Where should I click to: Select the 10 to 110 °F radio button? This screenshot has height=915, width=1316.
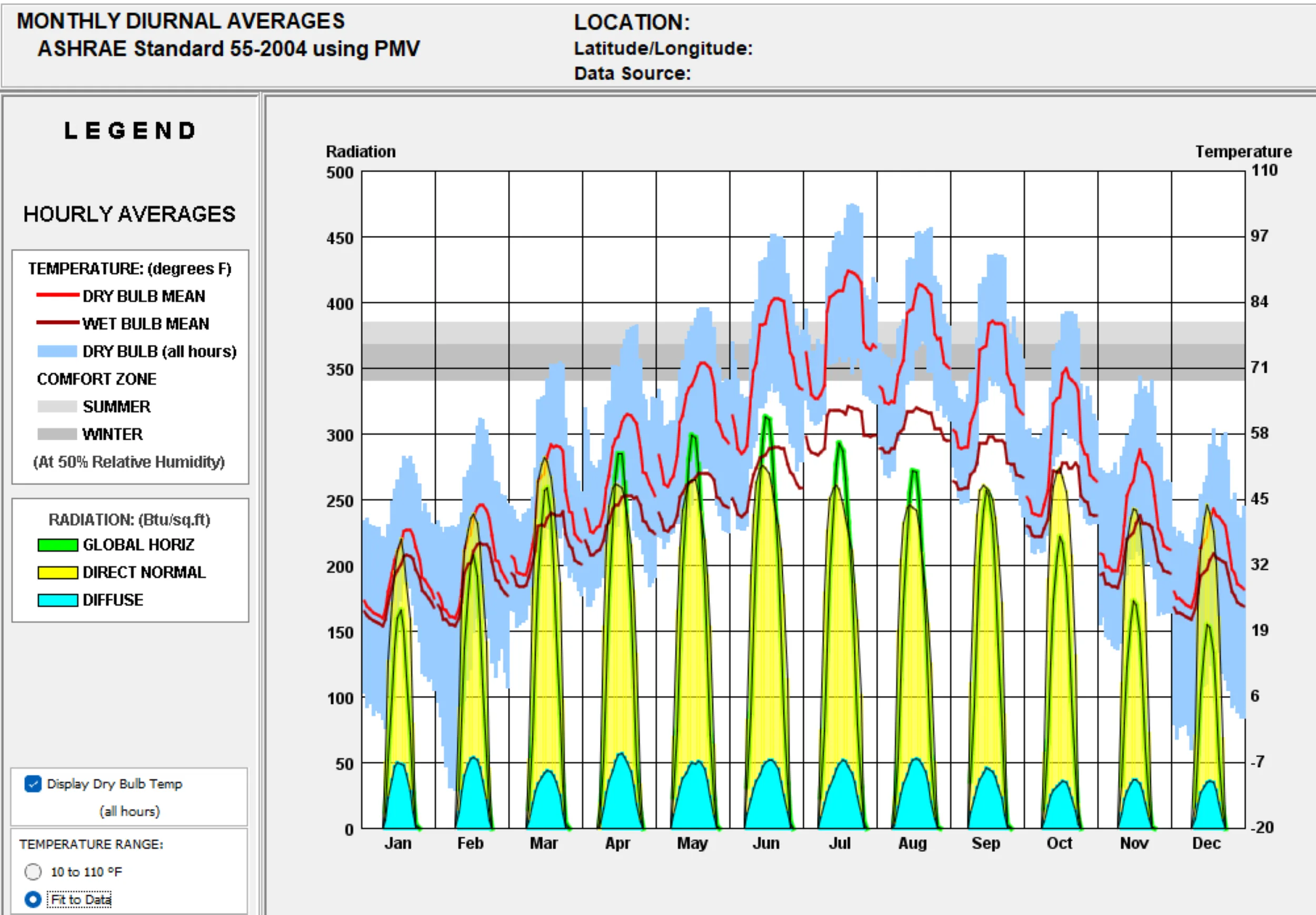point(33,872)
